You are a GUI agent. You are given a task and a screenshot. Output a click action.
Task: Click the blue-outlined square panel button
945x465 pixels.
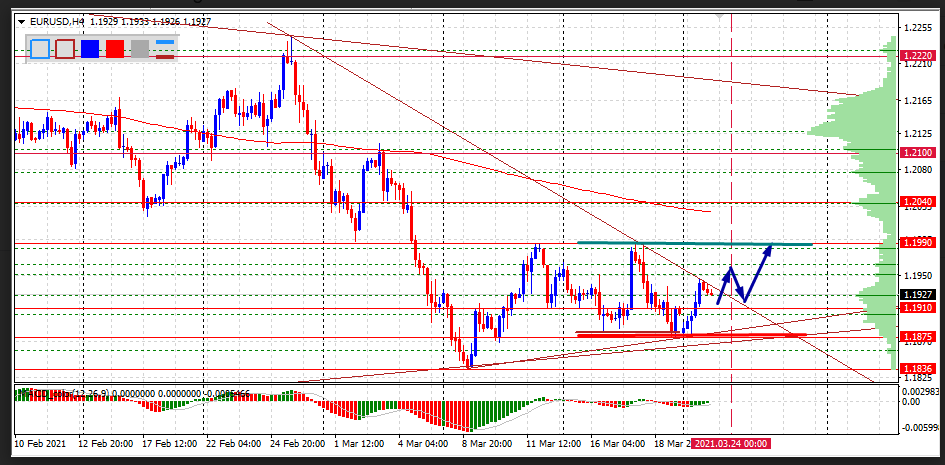40,48
